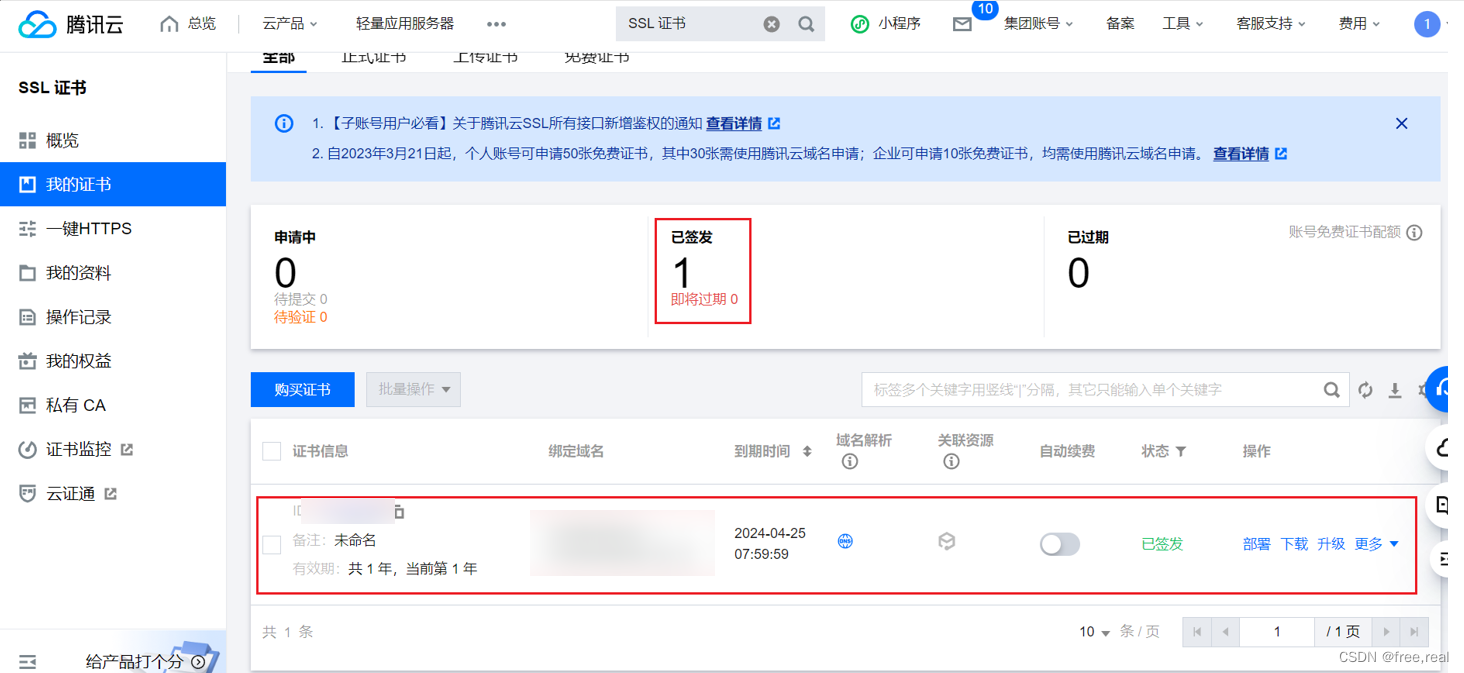Expand the 更多 actions dropdown
This screenshot has width=1464, height=673.
click(x=1377, y=544)
